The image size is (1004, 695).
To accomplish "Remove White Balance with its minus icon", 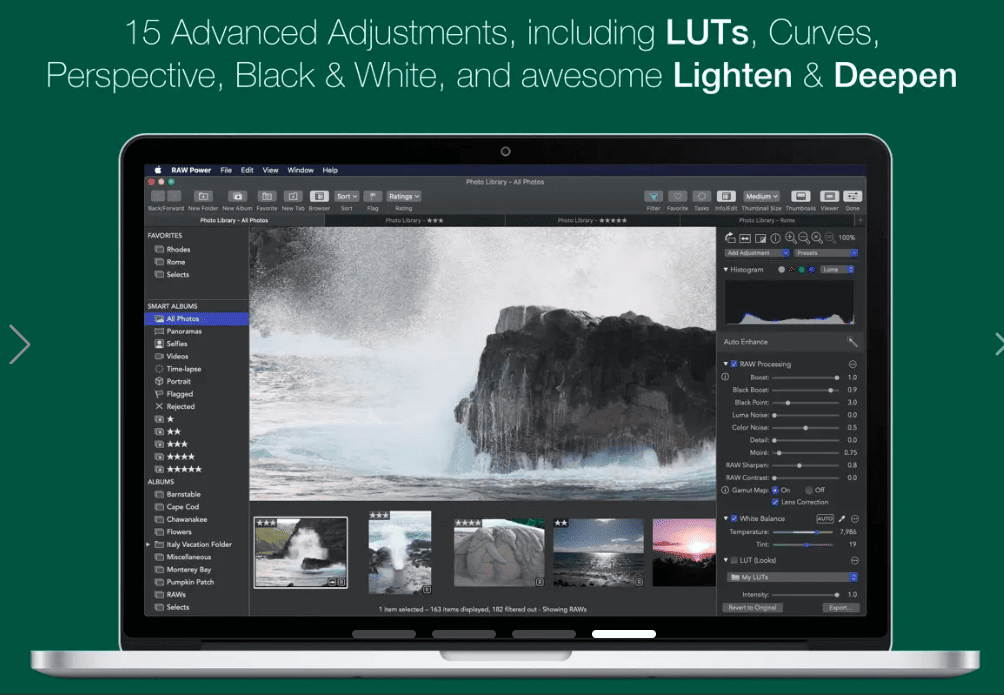I will pos(855,518).
